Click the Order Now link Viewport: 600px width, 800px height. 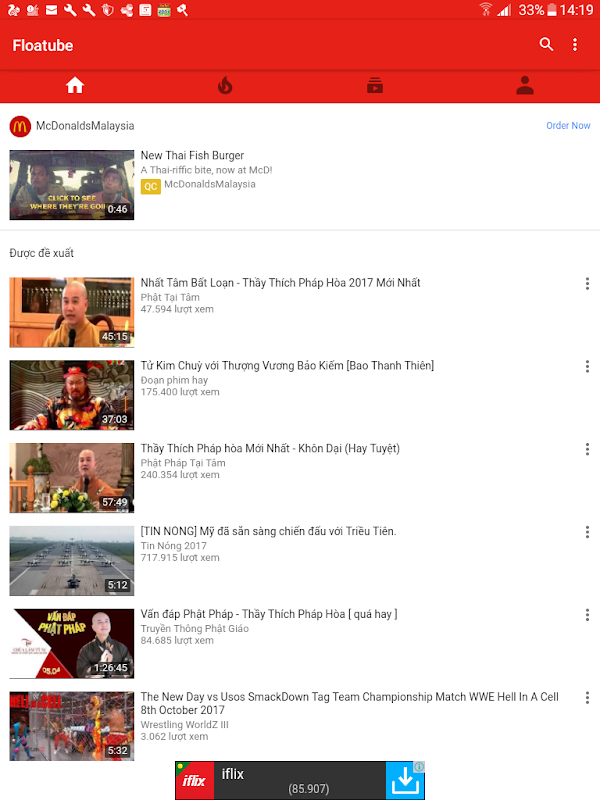click(x=568, y=126)
